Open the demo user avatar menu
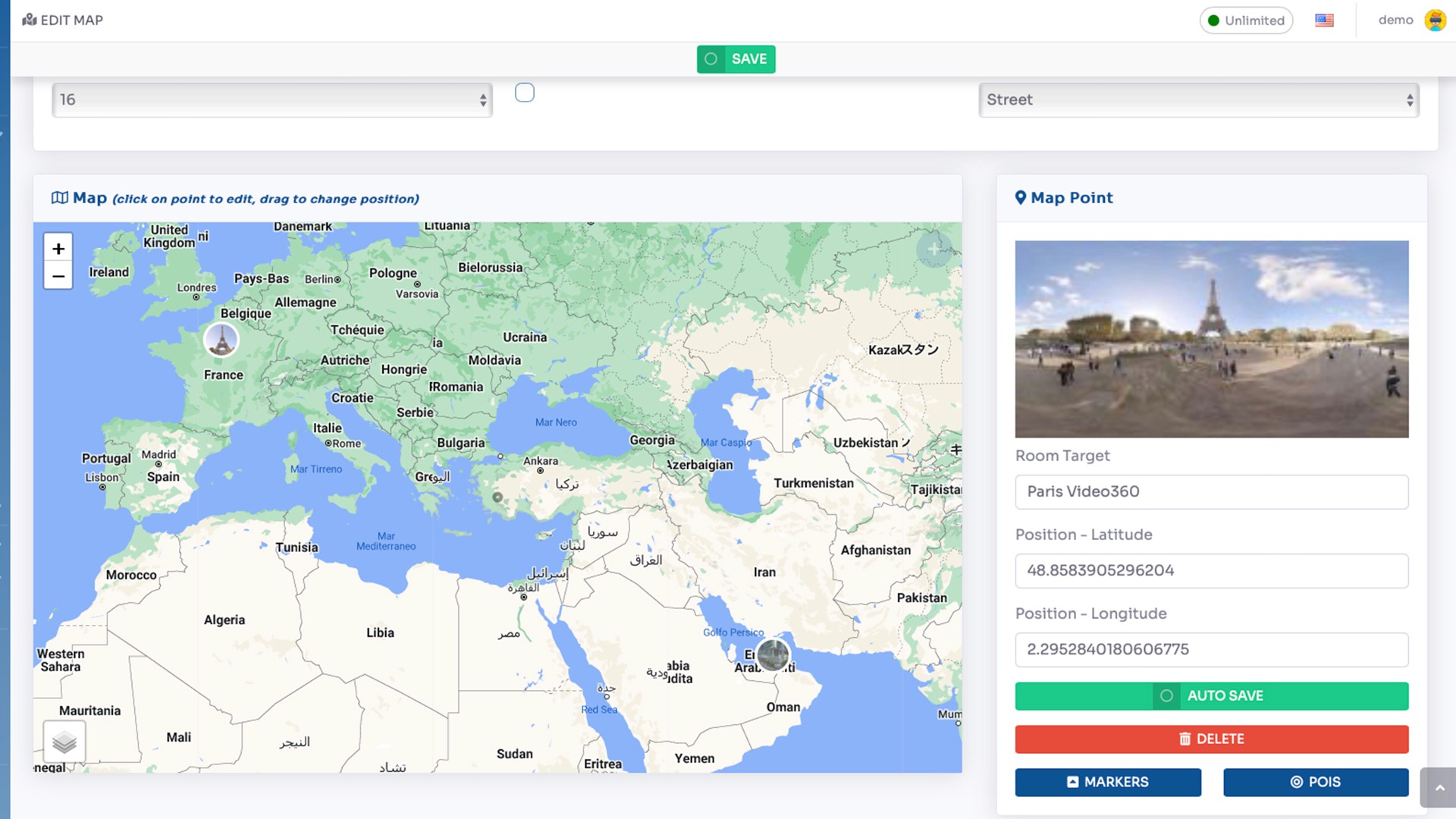 1435,20
